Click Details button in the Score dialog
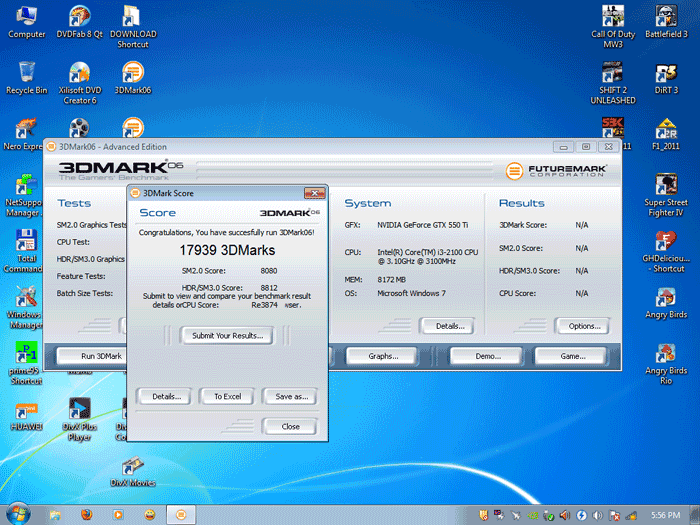 [166, 396]
